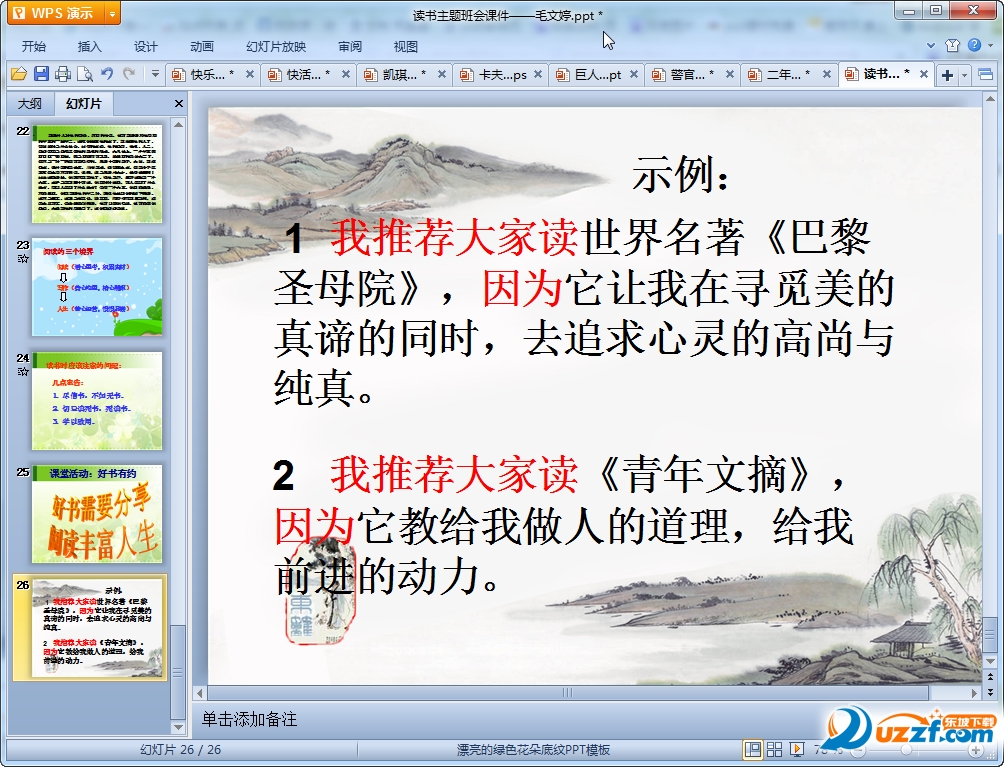Close the 警官... document tab
1004x767 pixels.
click(x=730, y=74)
